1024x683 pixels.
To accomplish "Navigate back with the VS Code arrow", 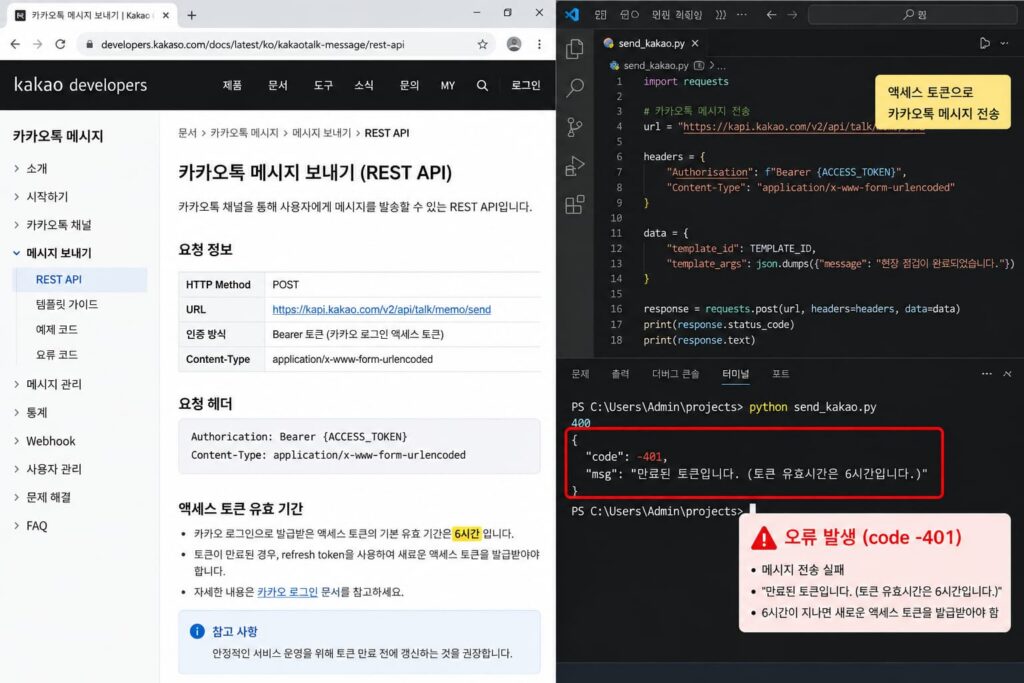I will [771, 14].
